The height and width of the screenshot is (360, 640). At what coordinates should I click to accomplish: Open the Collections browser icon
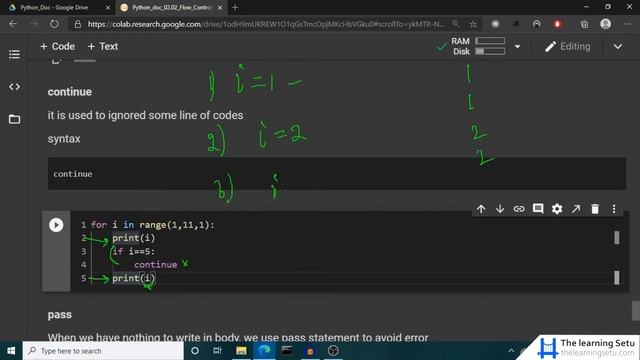[584, 24]
